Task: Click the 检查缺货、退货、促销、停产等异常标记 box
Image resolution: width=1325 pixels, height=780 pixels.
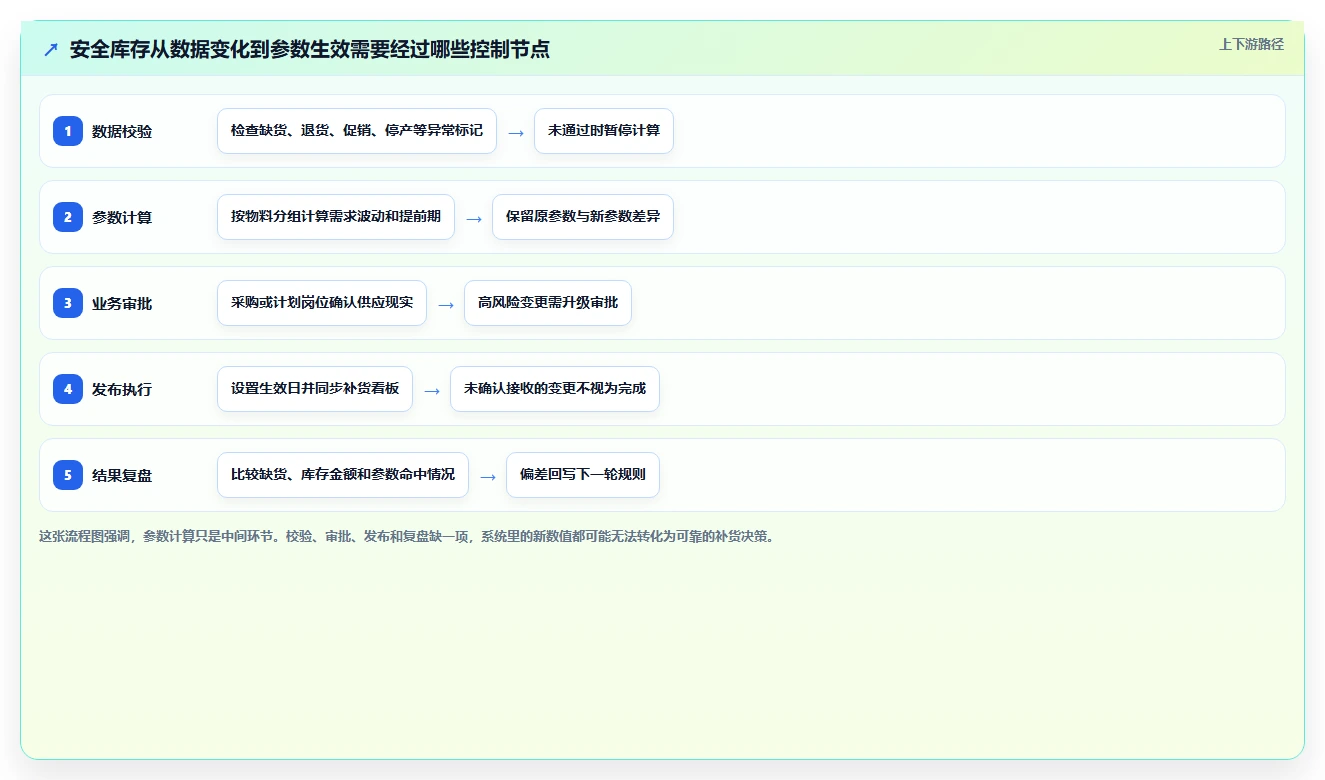Action: point(357,131)
